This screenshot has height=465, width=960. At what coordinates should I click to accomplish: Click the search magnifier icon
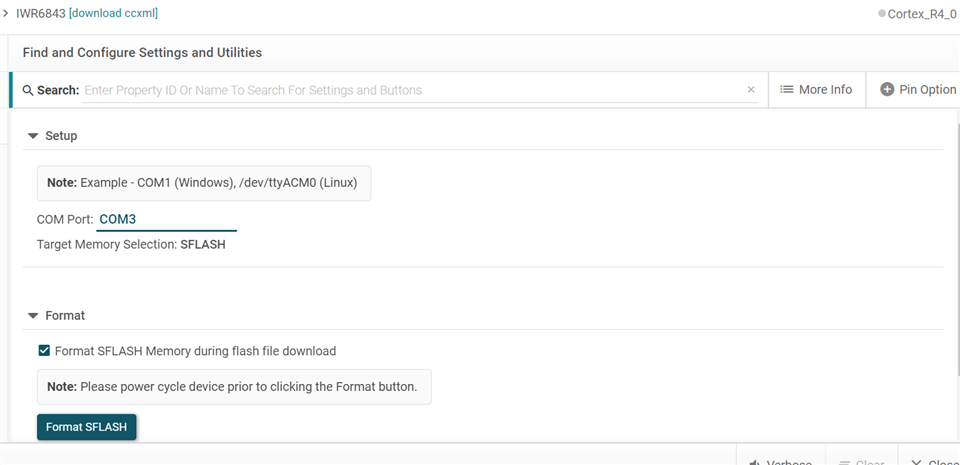(28, 90)
